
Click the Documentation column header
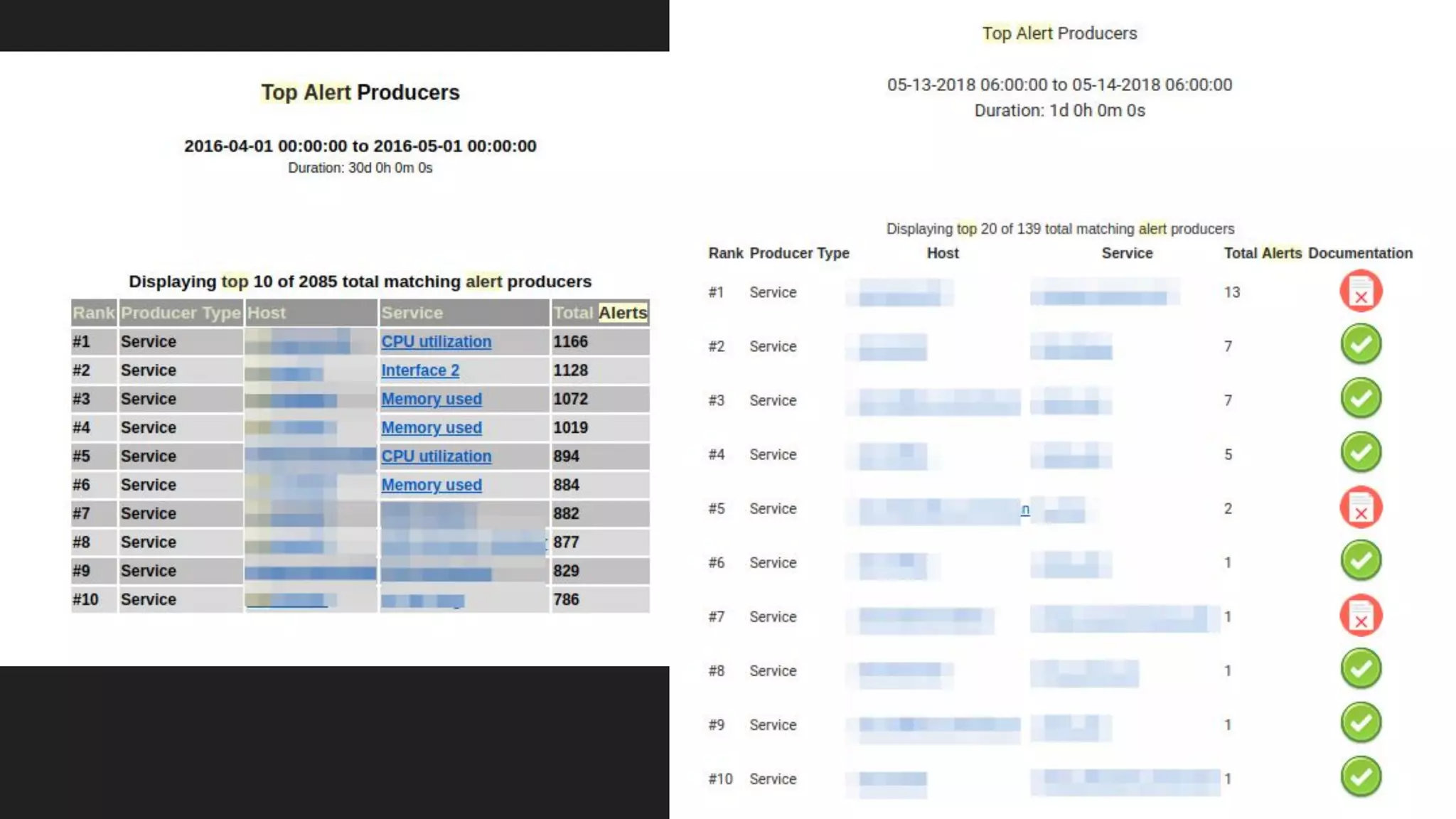coord(1360,253)
